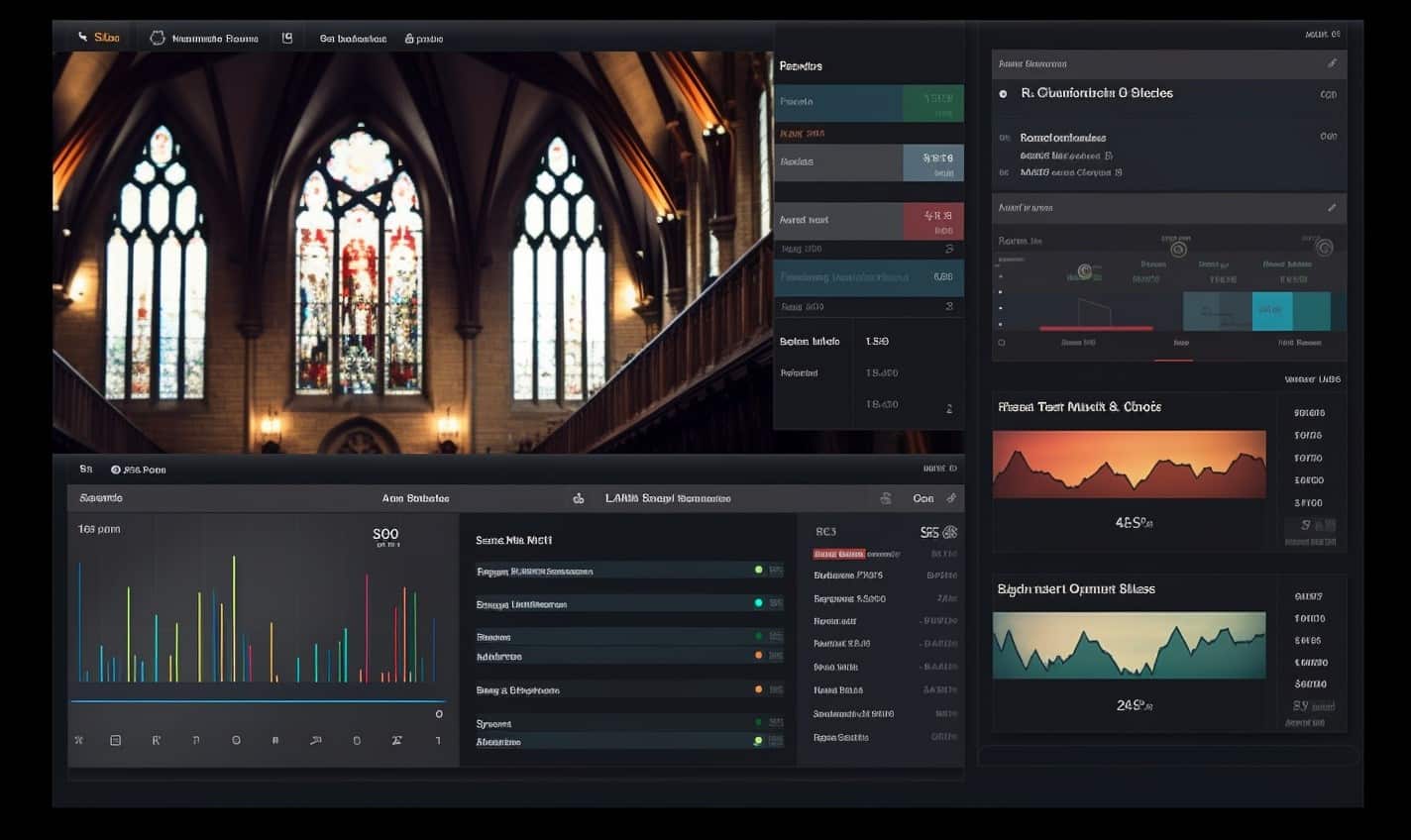
Task: Select the Get bradcastoos menu item
Action: [350, 38]
